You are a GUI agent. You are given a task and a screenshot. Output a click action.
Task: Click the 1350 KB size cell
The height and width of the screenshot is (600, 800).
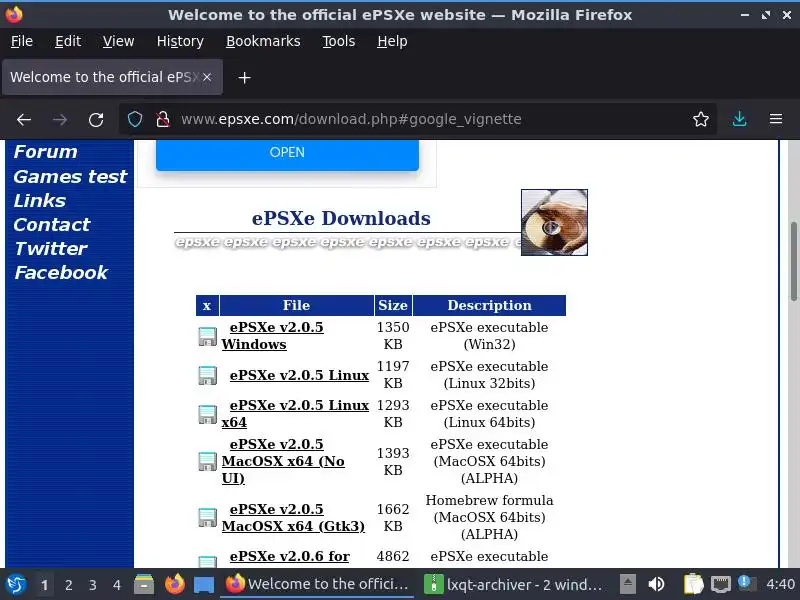pyautogui.click(x=393, y=336)
